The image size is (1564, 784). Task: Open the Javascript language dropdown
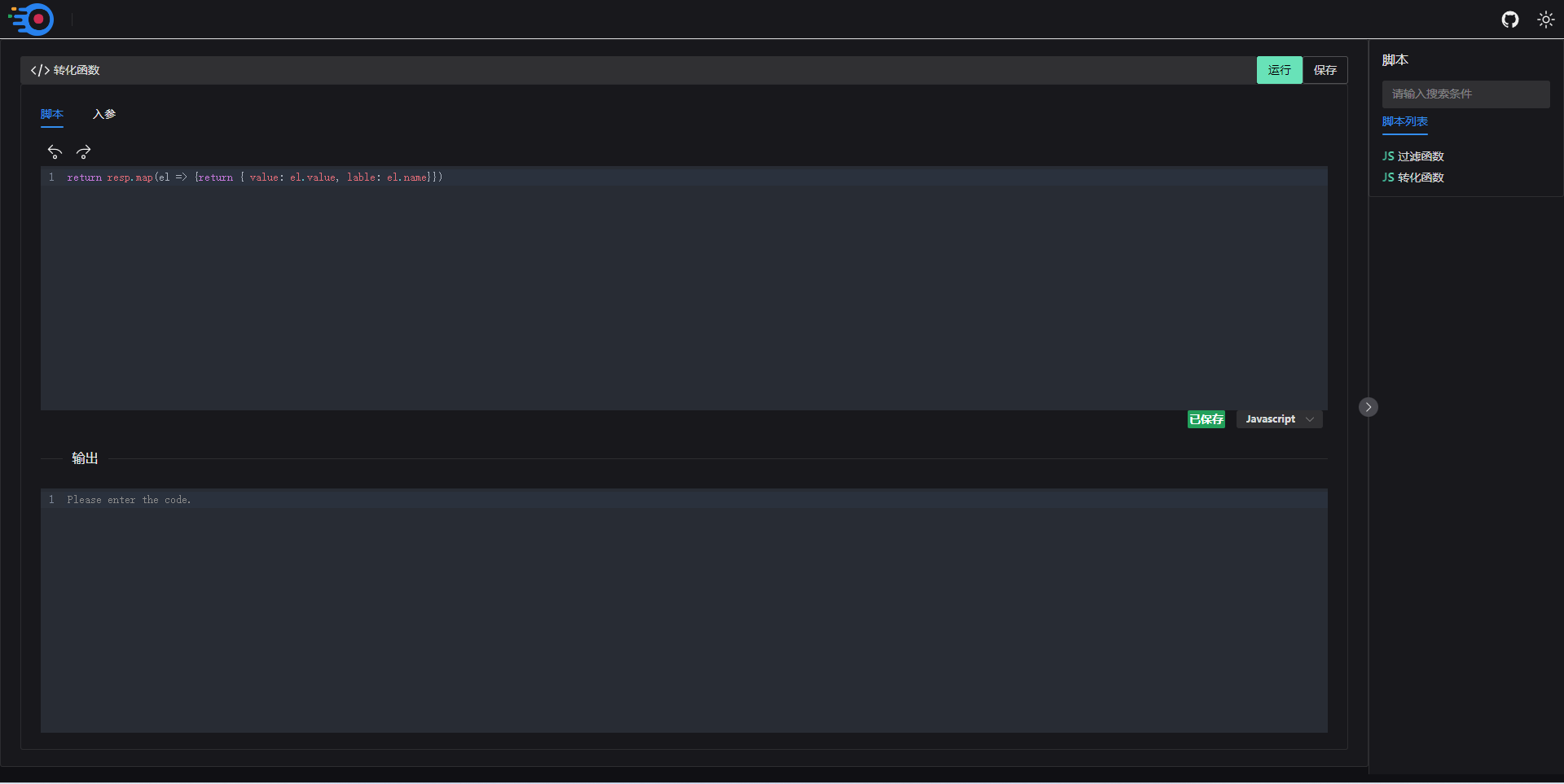(x=1279, y=419)
